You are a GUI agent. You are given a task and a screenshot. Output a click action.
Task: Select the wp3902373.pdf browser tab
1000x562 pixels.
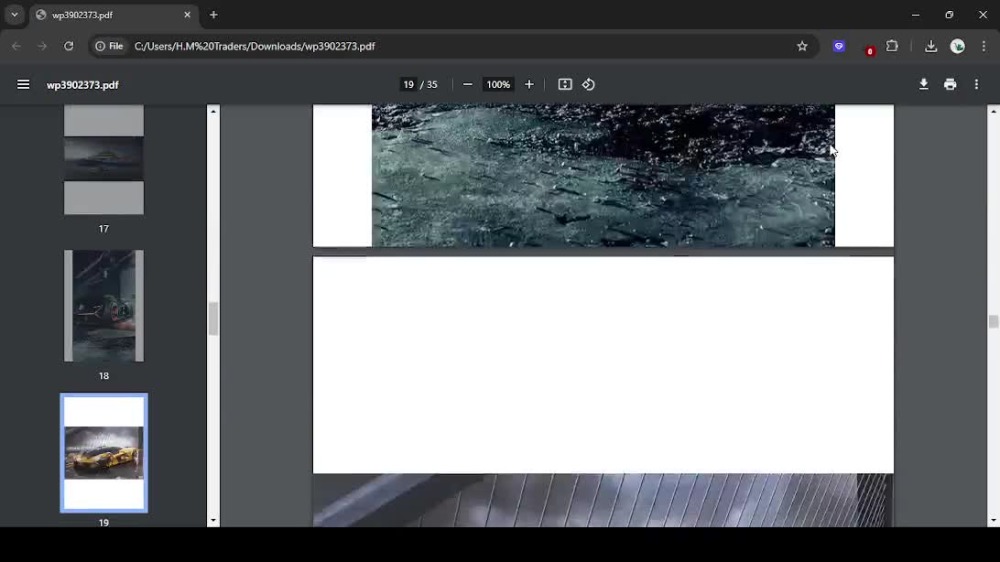tap(114, 15)
